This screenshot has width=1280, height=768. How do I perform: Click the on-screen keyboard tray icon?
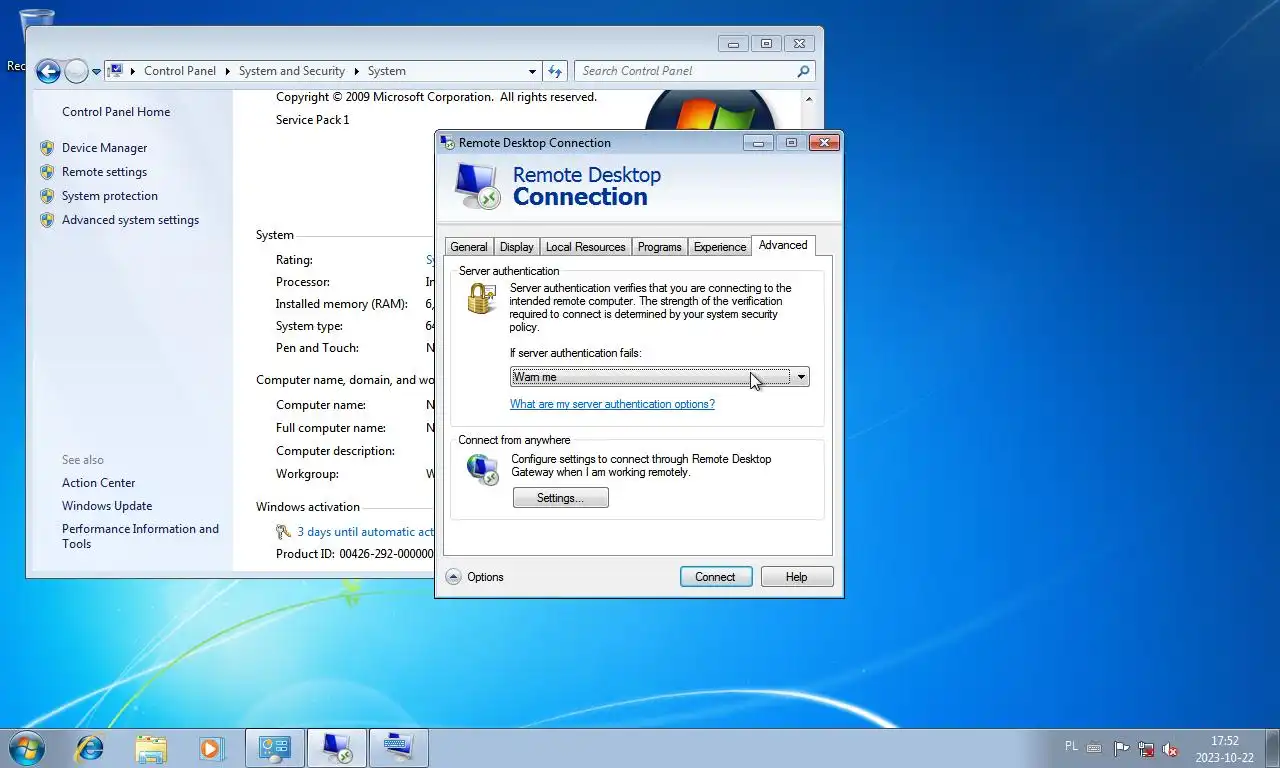(x=1095, y=748)
